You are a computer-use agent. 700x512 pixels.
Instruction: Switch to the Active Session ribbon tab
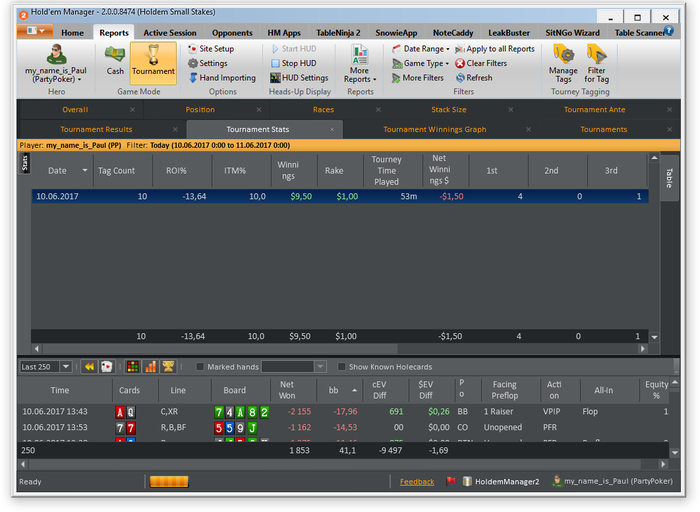(170, 33)
